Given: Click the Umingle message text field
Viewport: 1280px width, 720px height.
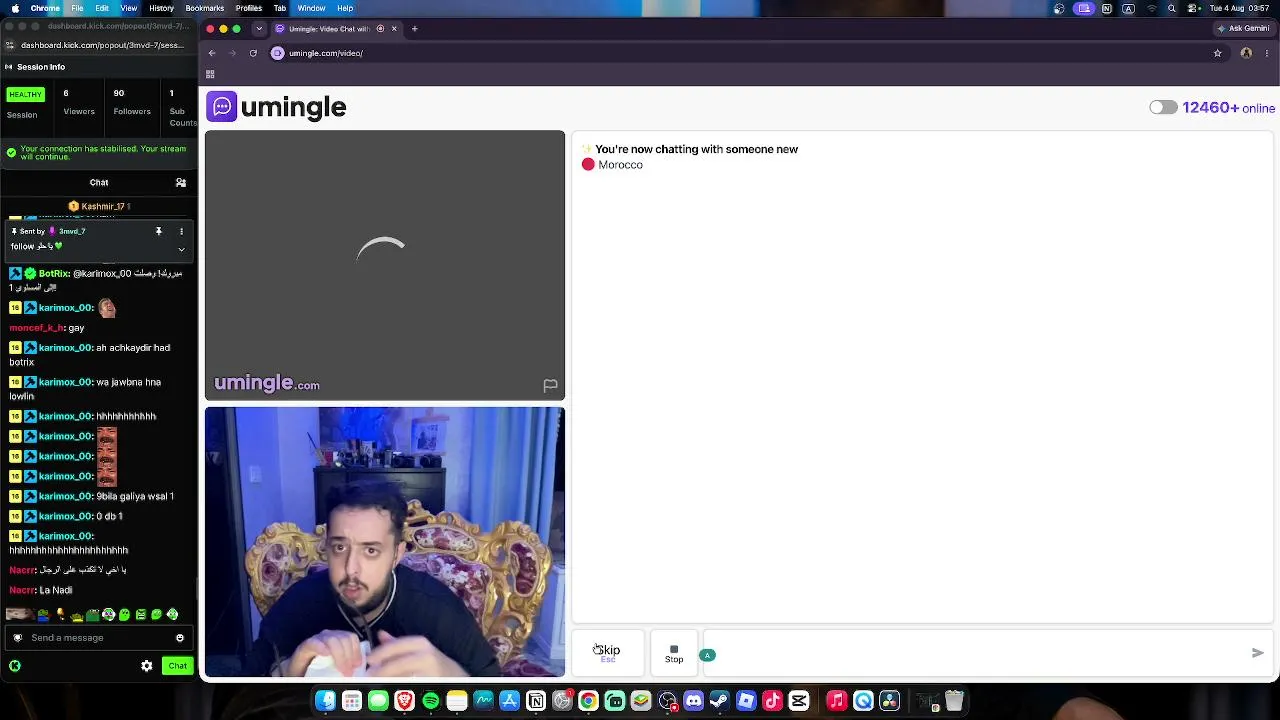Looking at the screenshot, I should [x=975, y=654].
